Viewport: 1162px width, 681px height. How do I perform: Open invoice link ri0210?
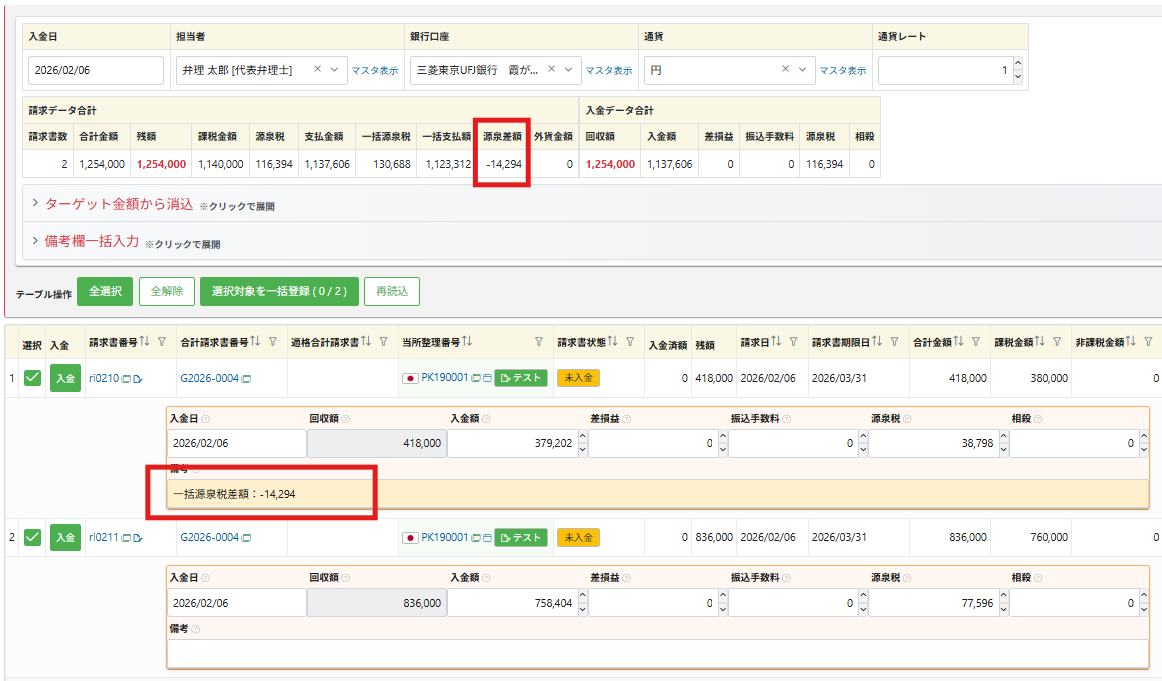(103, 378)
